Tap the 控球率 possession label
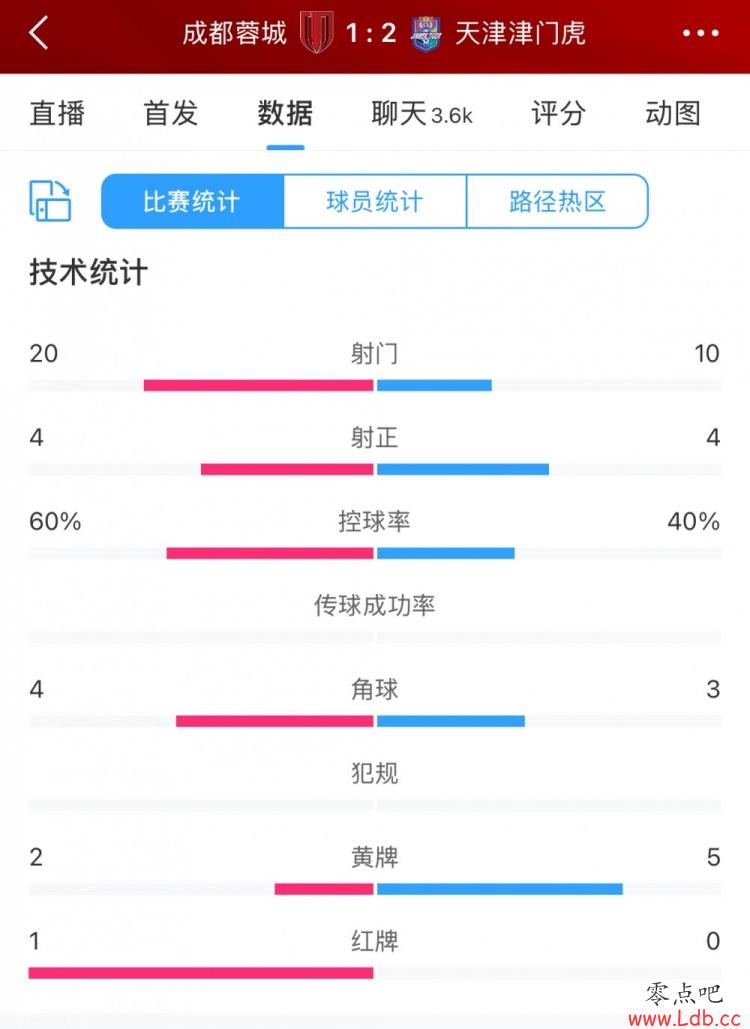The height and width of the screenshot is (1029, 750). pyautogui.click(x=375, y=521)
